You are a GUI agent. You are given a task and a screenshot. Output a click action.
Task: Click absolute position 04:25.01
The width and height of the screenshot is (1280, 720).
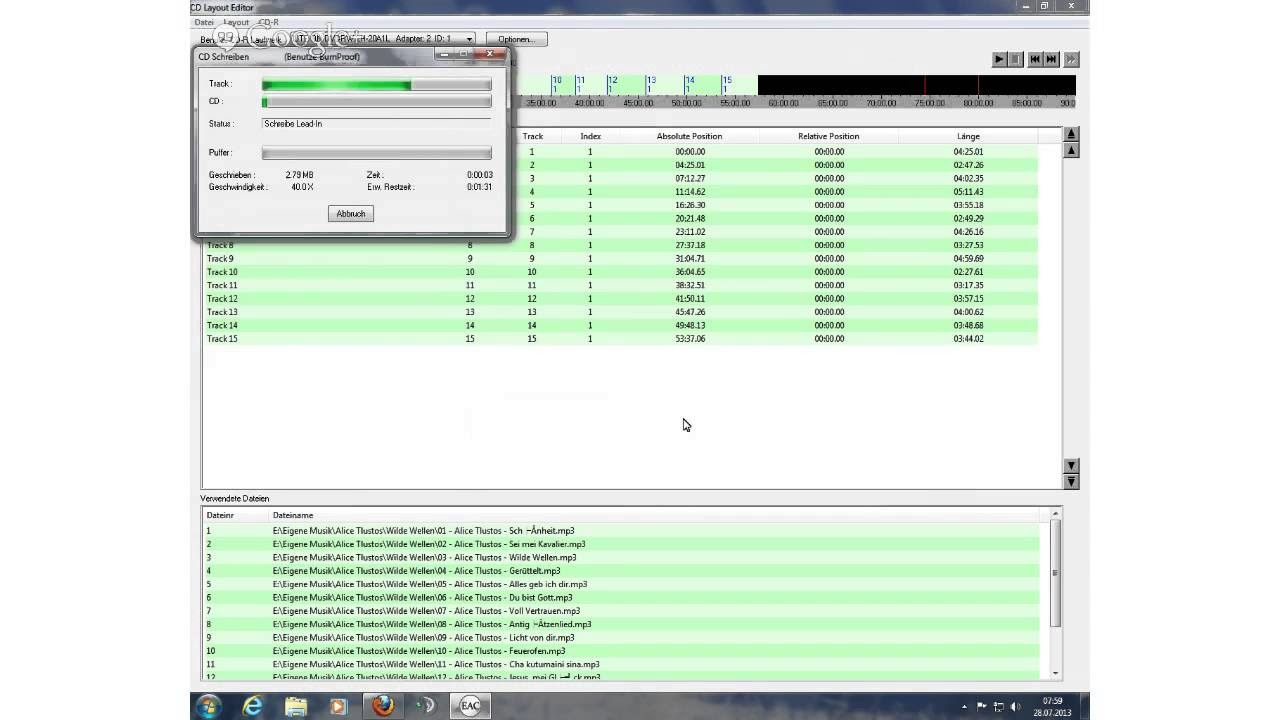pyautogui.click(x=690, y=165)
